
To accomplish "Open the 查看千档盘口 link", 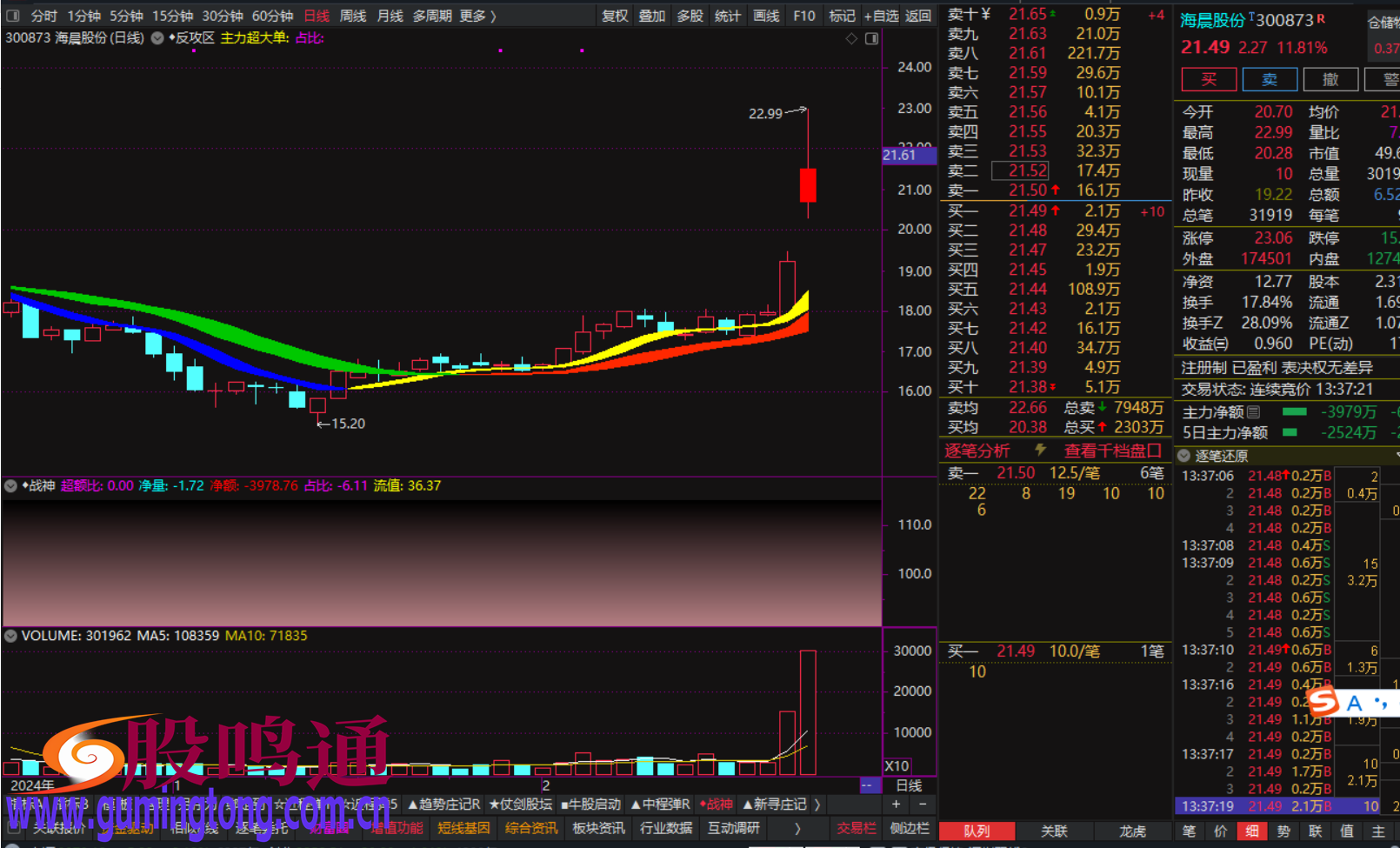I will coord(1112,451).
